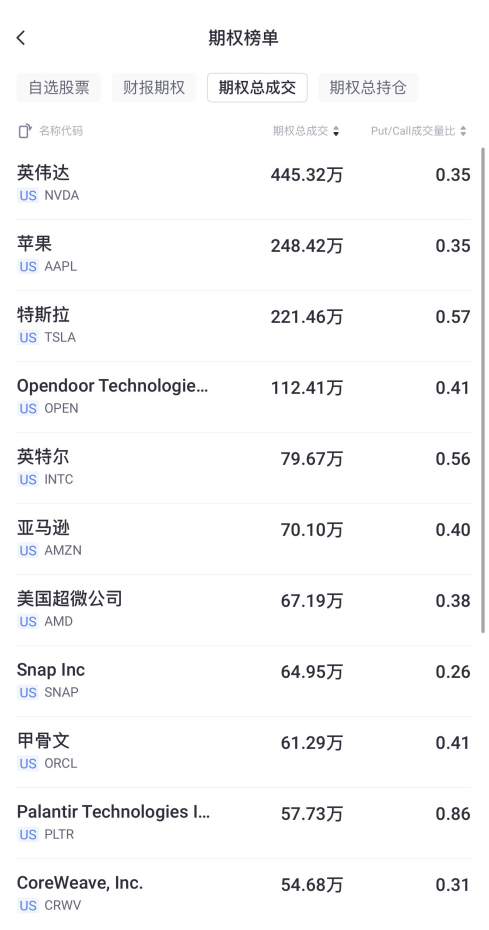
Task: Open 美国超微公司 AMD row
Action: (x=244, y=610)
